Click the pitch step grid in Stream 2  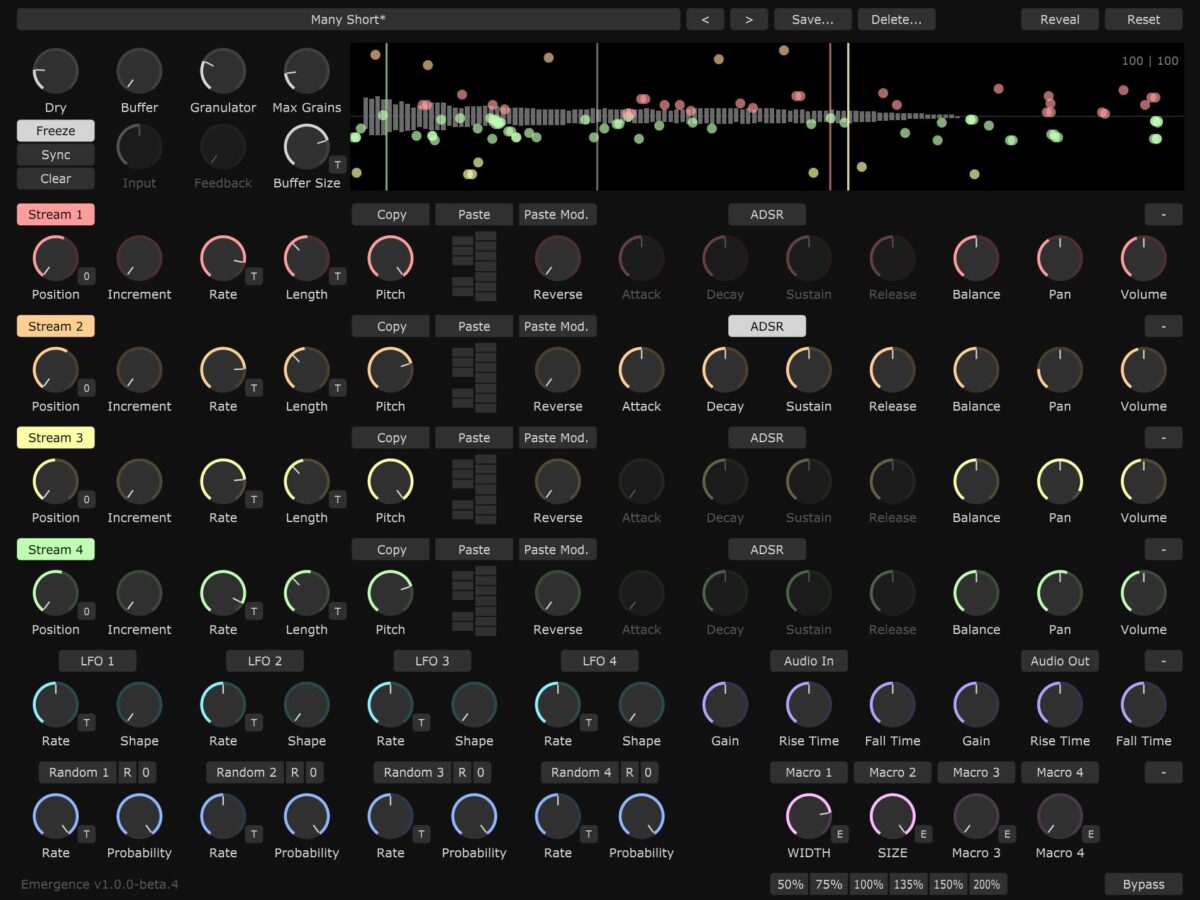(x=474, y=377)
